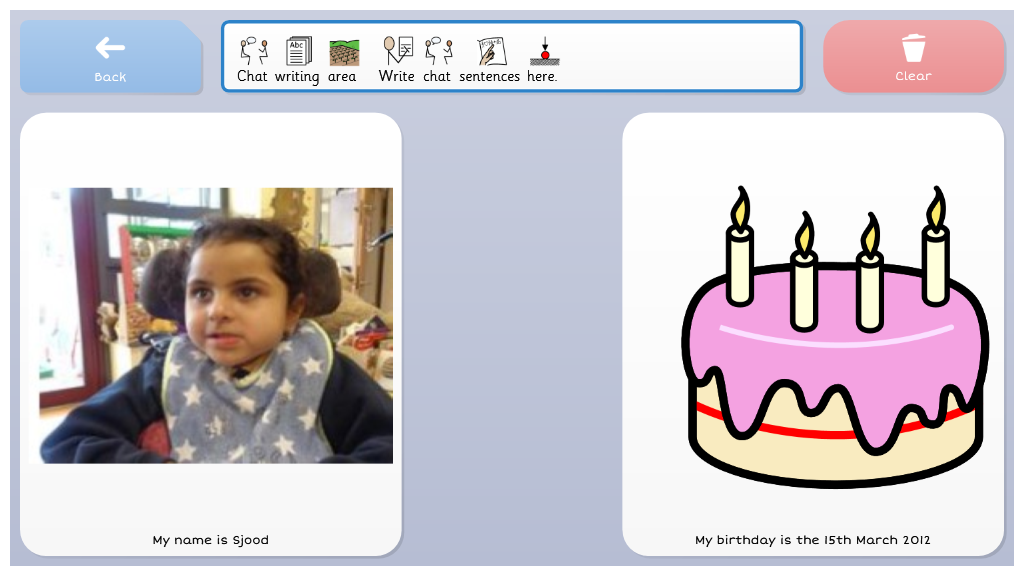Clear the message with the Clear button
1024x576 pixels.
[x=913, y=57]
